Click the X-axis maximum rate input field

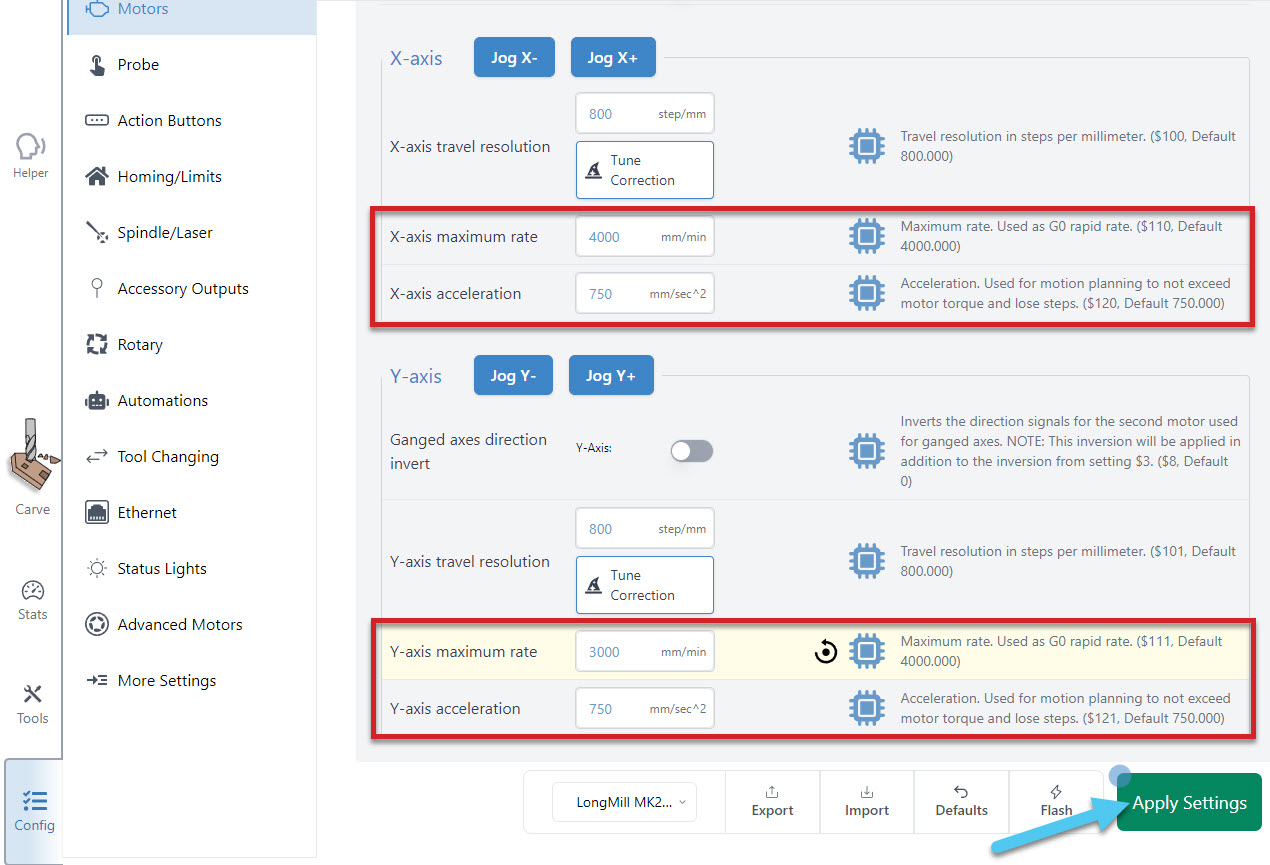pos(618,237)
